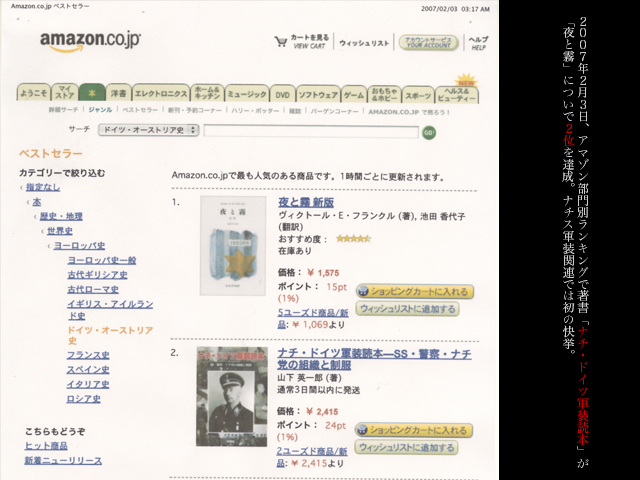Select ヨーロッパ史一般 category
The width and height of the screenshot is (640, 480).
point(102,260)
